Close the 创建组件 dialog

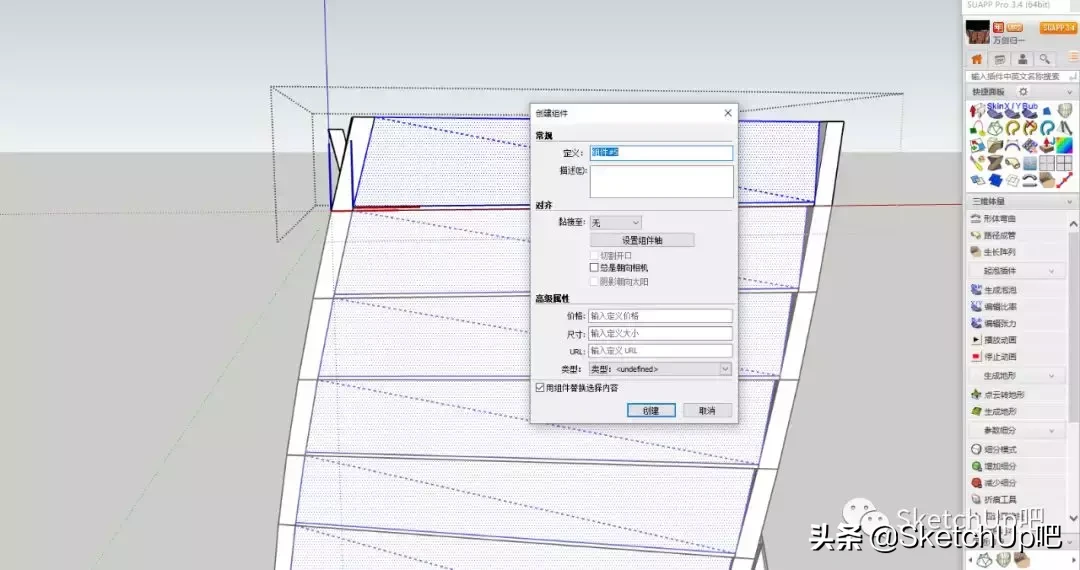727,113
